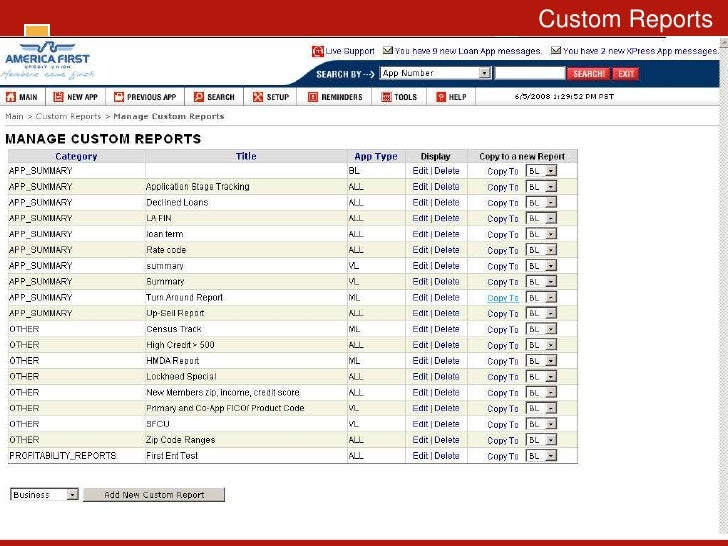The width and height of the screenshot is (728, 546).
Task: Open Copy To dropdown for Zip Code Ranges
Action: click(x=541, y=440)
